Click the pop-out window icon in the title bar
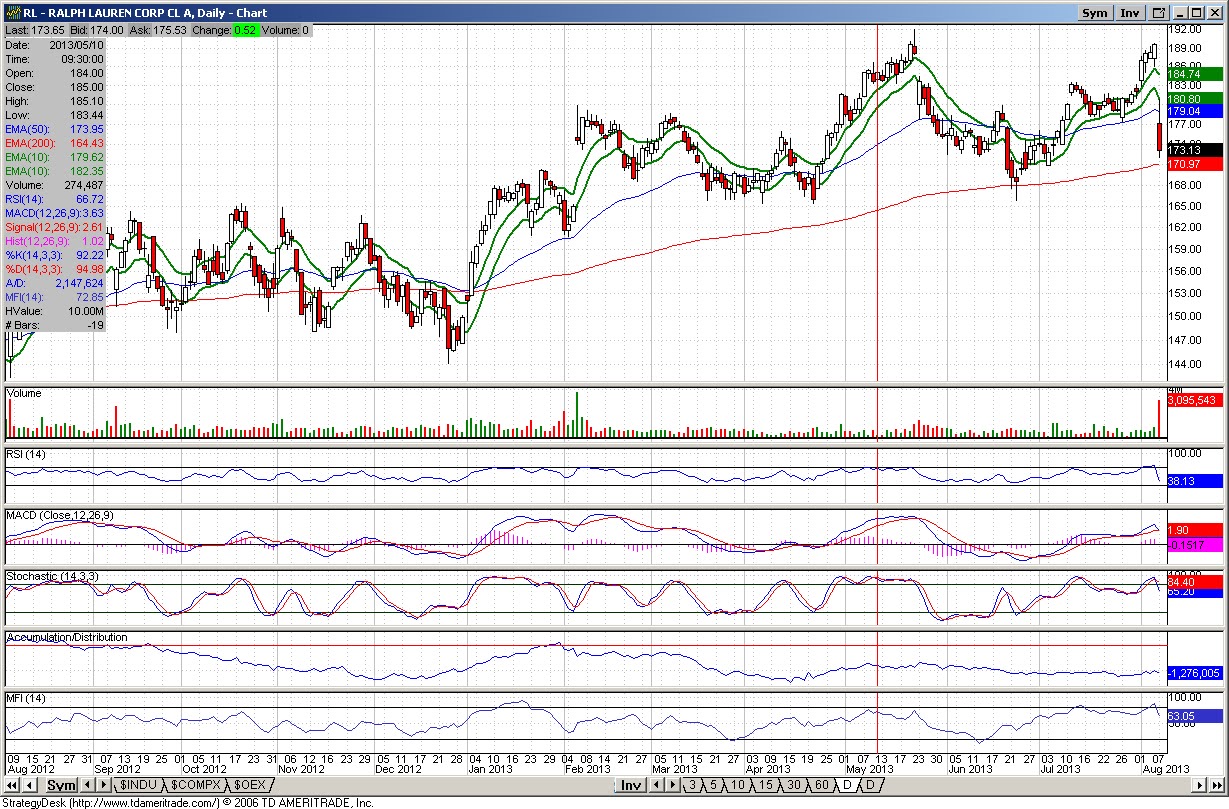1229x809 pixels. click(x=1159, y=13)
